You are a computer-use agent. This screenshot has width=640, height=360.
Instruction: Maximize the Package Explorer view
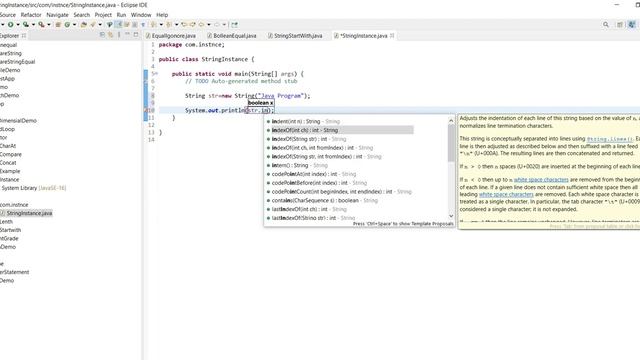pyautogui.click(x=136, y=35)
